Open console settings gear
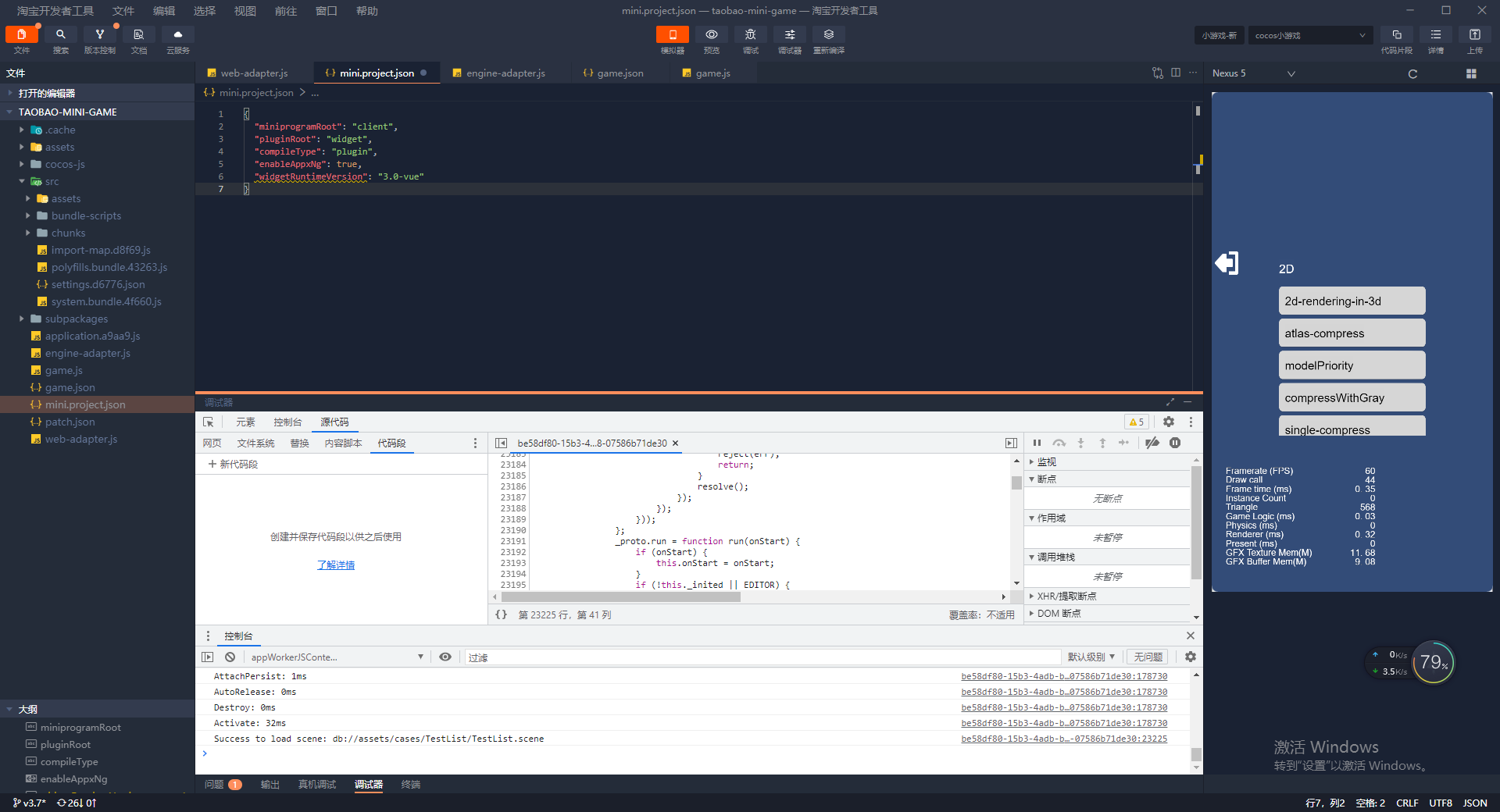1500x812 pixels. [x=1191, y=657]
